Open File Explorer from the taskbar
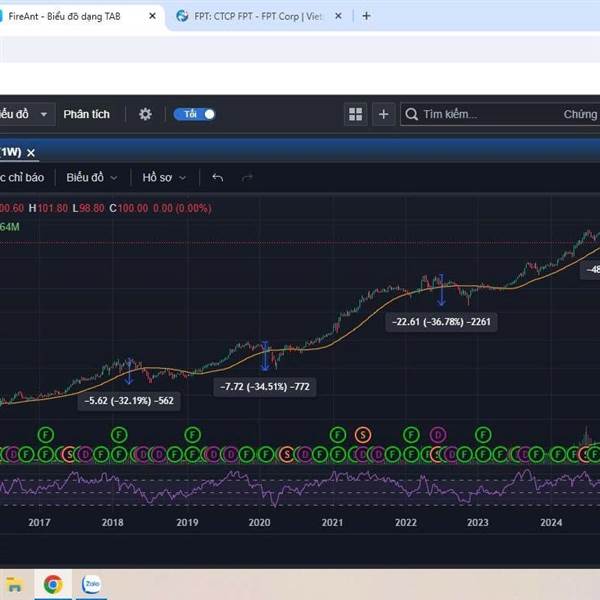 14,585
